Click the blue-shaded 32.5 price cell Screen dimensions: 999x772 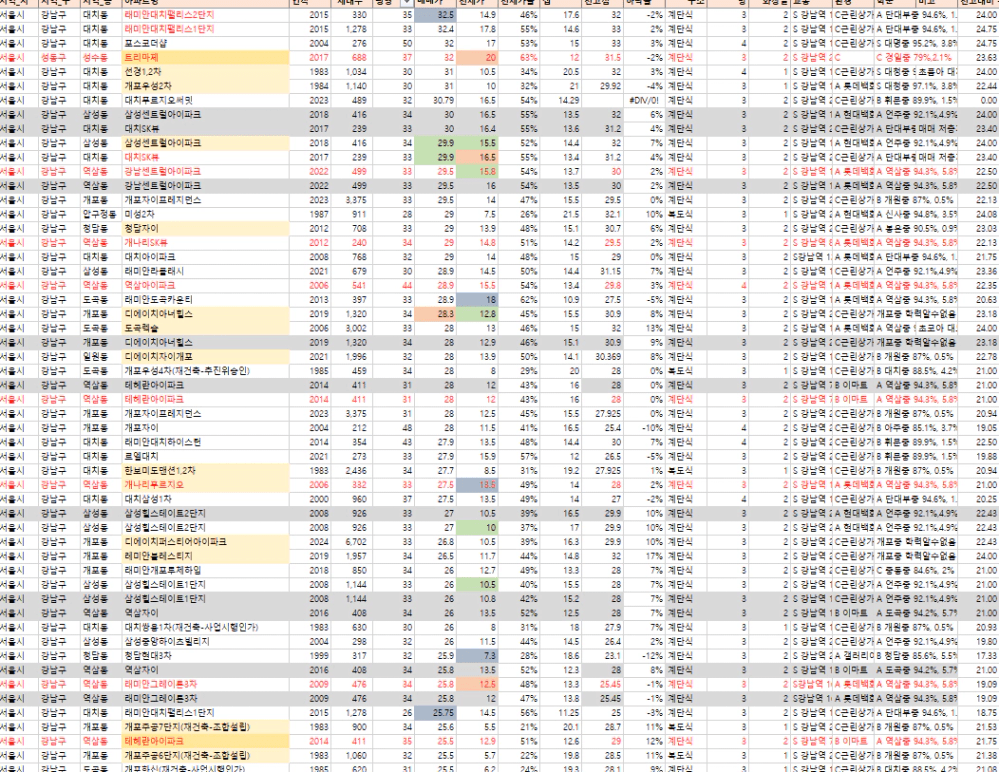[435, 15]
